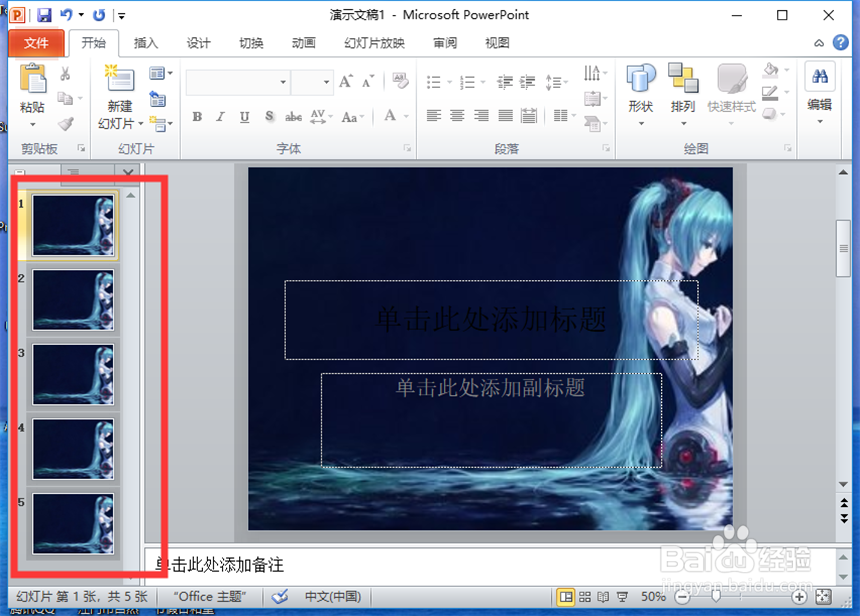Screen dimensions: 860x616
Task: Click the bullets list icon
Action: (434, 82)
